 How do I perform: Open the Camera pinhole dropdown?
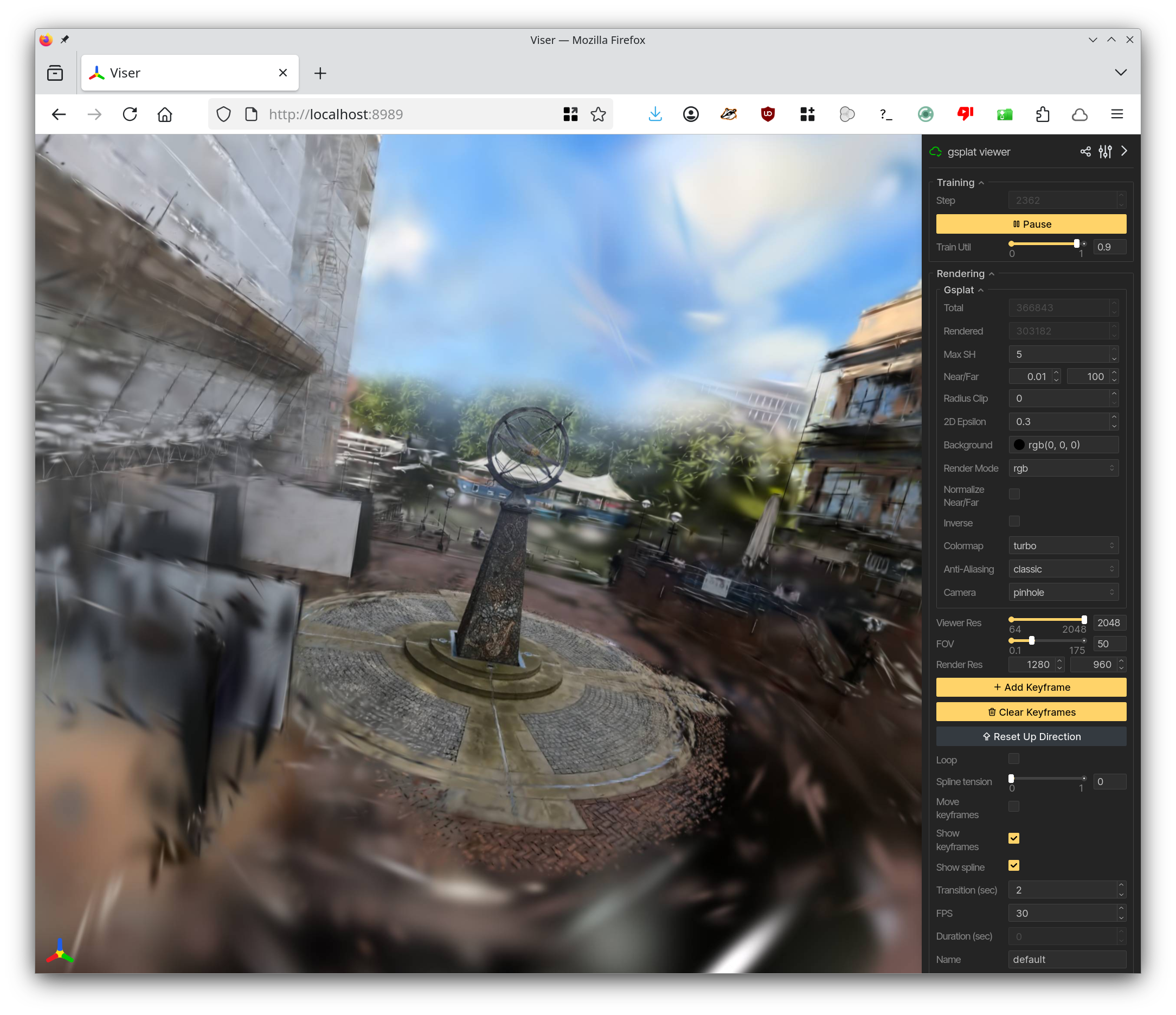pos(1063,592)
